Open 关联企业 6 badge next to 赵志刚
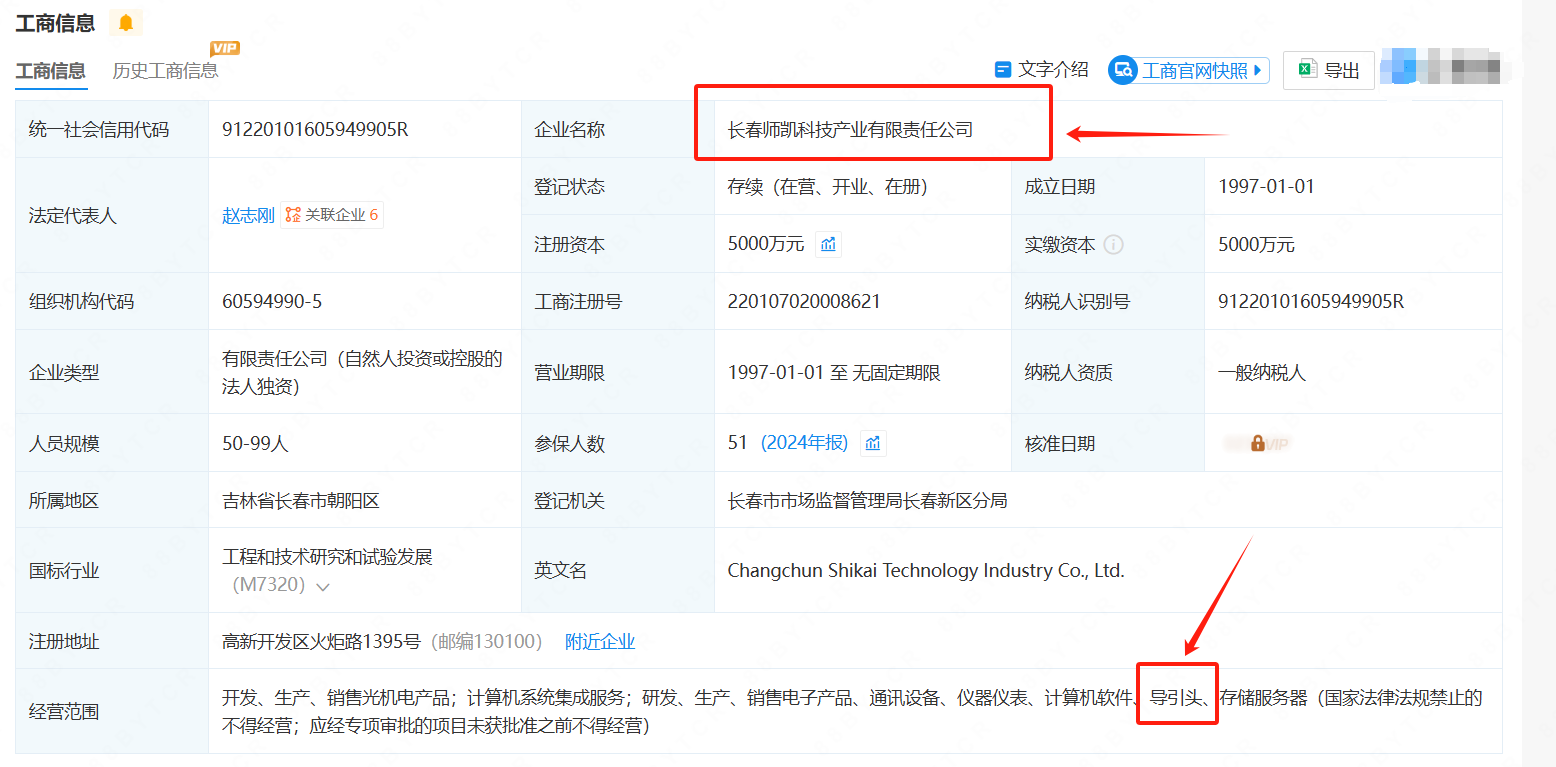 (332, 215)
